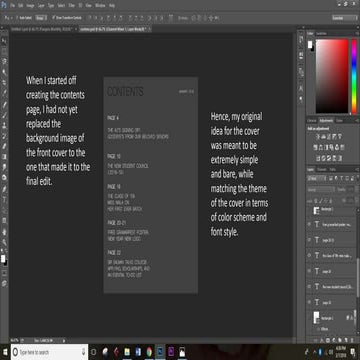The height and width of the screenshot is (360, 360).
Task: Switch to the Untitled-1.psd document tab
Action: point(41,29)
